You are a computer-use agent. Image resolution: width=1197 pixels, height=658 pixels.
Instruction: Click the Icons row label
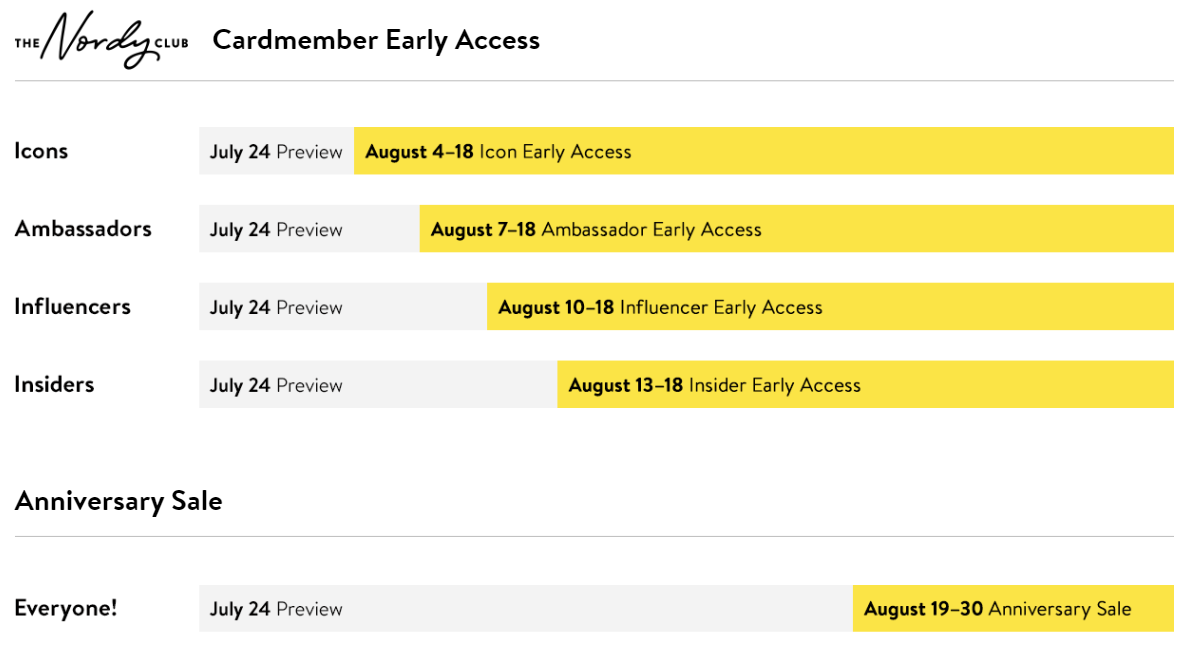click(41, 150)
